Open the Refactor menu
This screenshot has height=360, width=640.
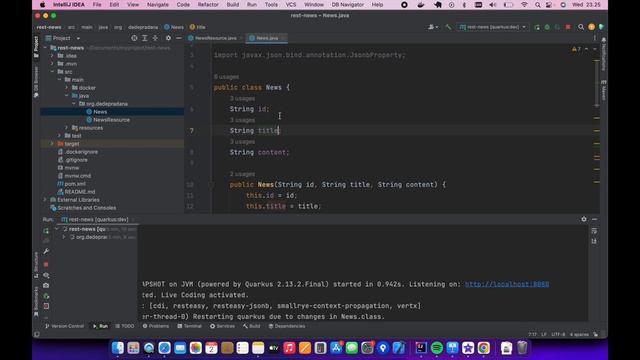208,4
